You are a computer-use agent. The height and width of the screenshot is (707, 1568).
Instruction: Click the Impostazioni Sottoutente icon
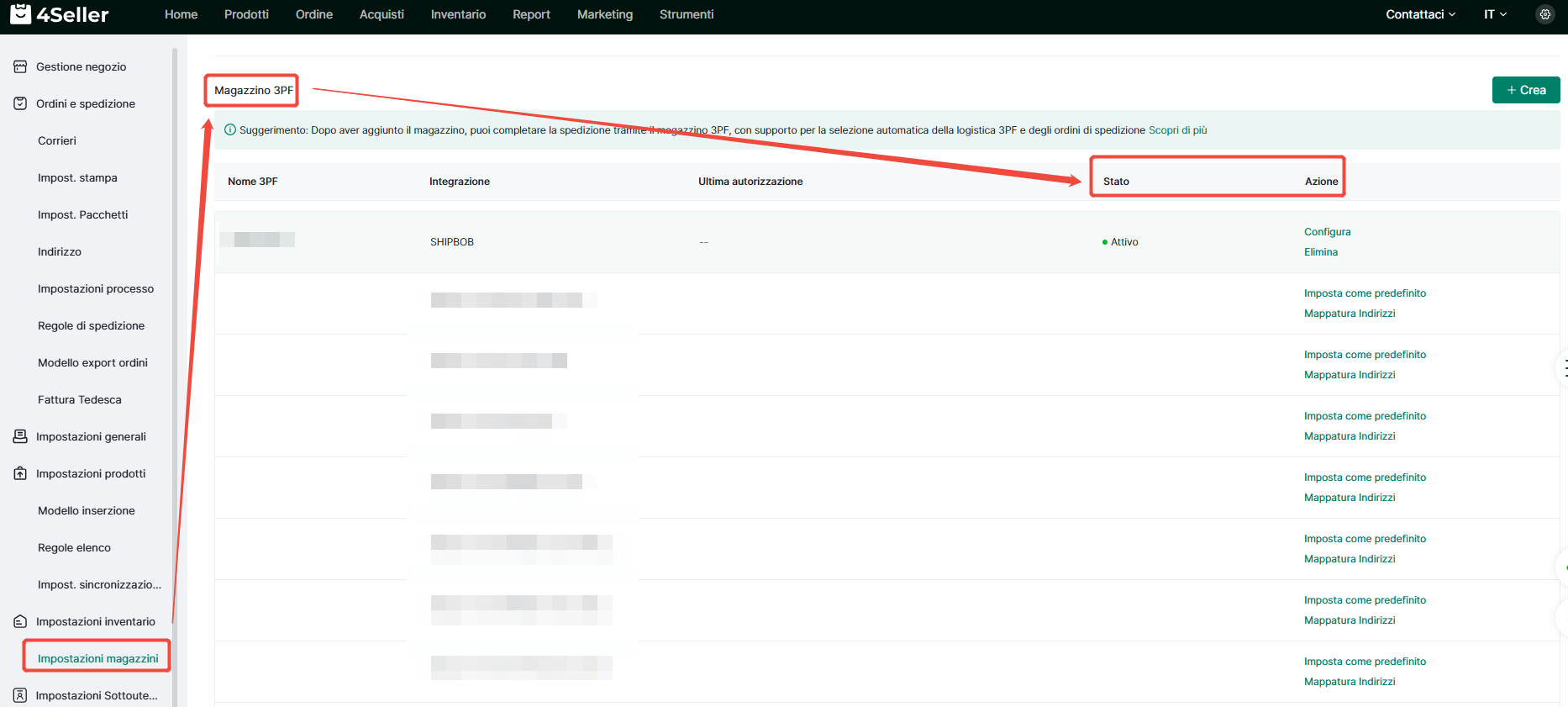coord(20,695)
